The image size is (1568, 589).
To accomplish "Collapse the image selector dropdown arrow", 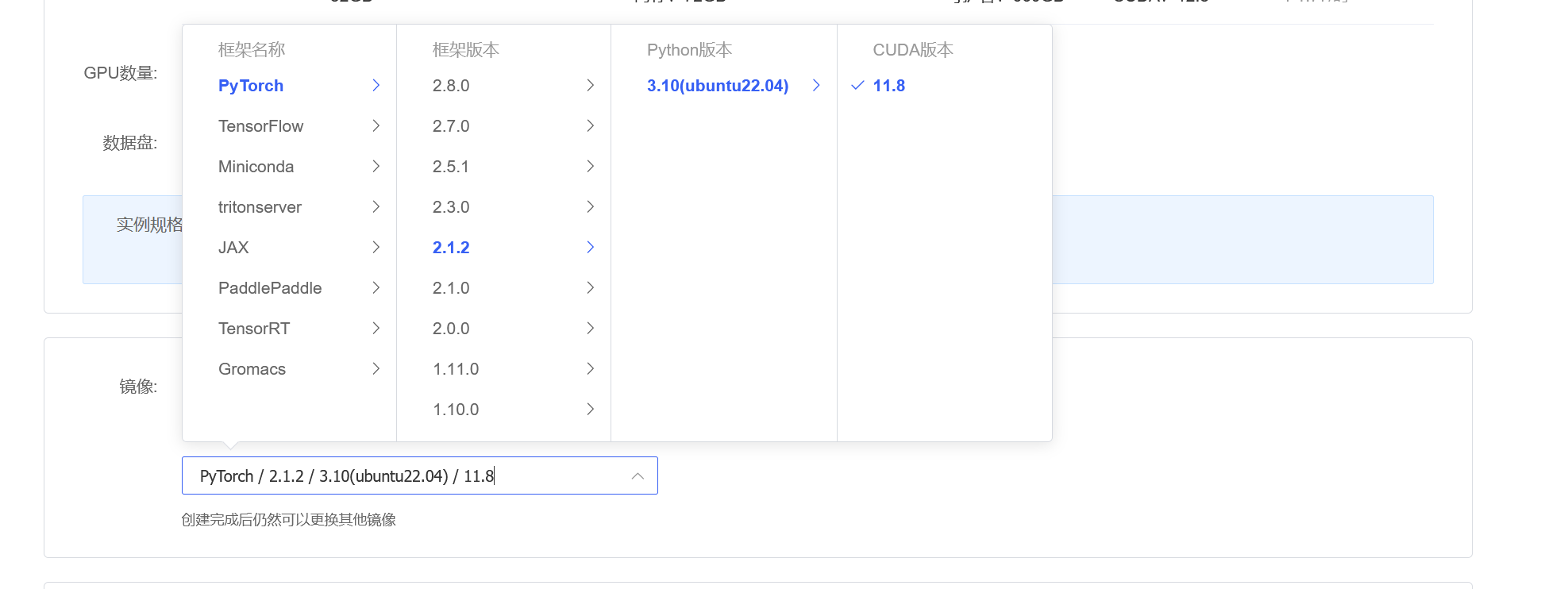I will pyautogui.click(x=638, y=476).
